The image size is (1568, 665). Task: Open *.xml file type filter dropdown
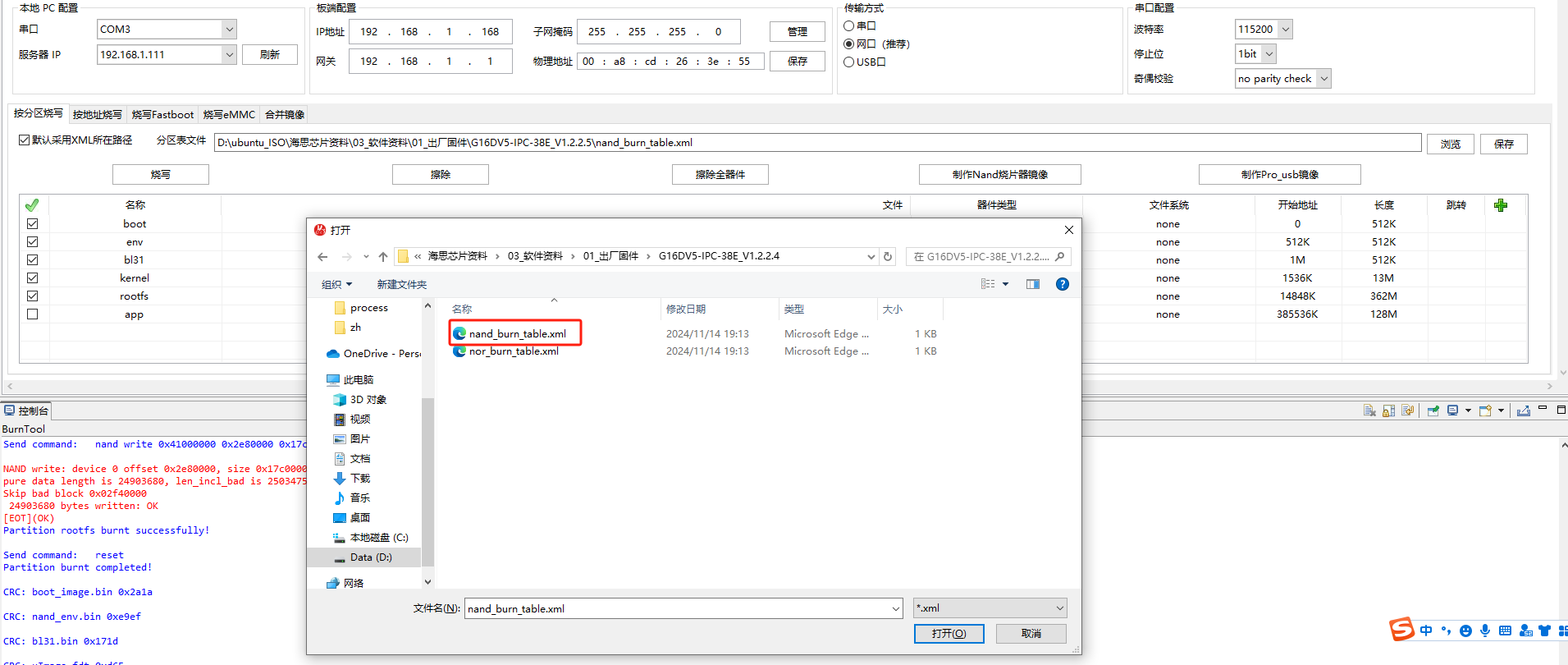click(990, 608)
